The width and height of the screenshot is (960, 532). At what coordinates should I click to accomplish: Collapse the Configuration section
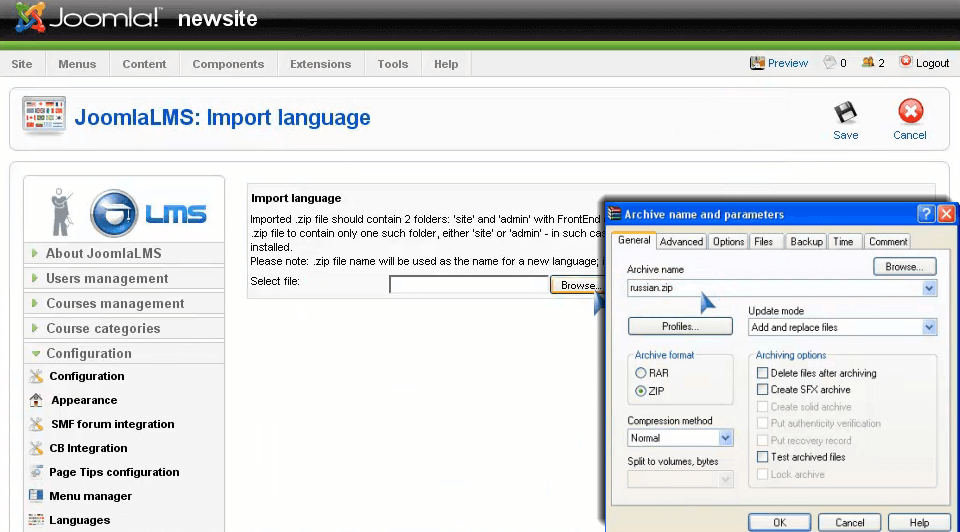(124, 354)
